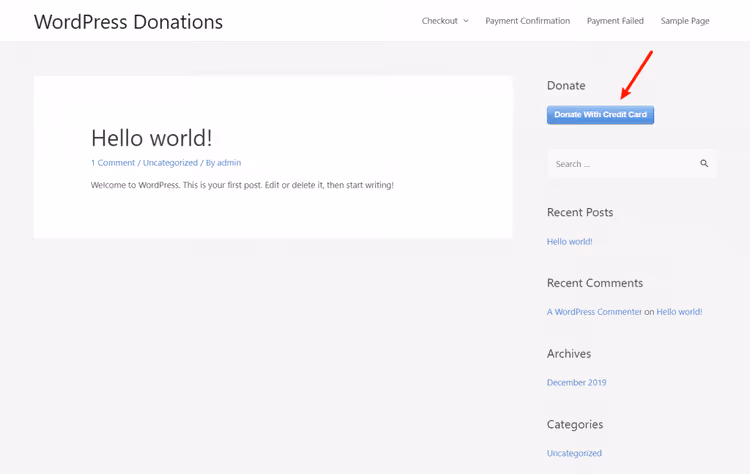
Task: Open the admin author link
Action: pos(229,163)
